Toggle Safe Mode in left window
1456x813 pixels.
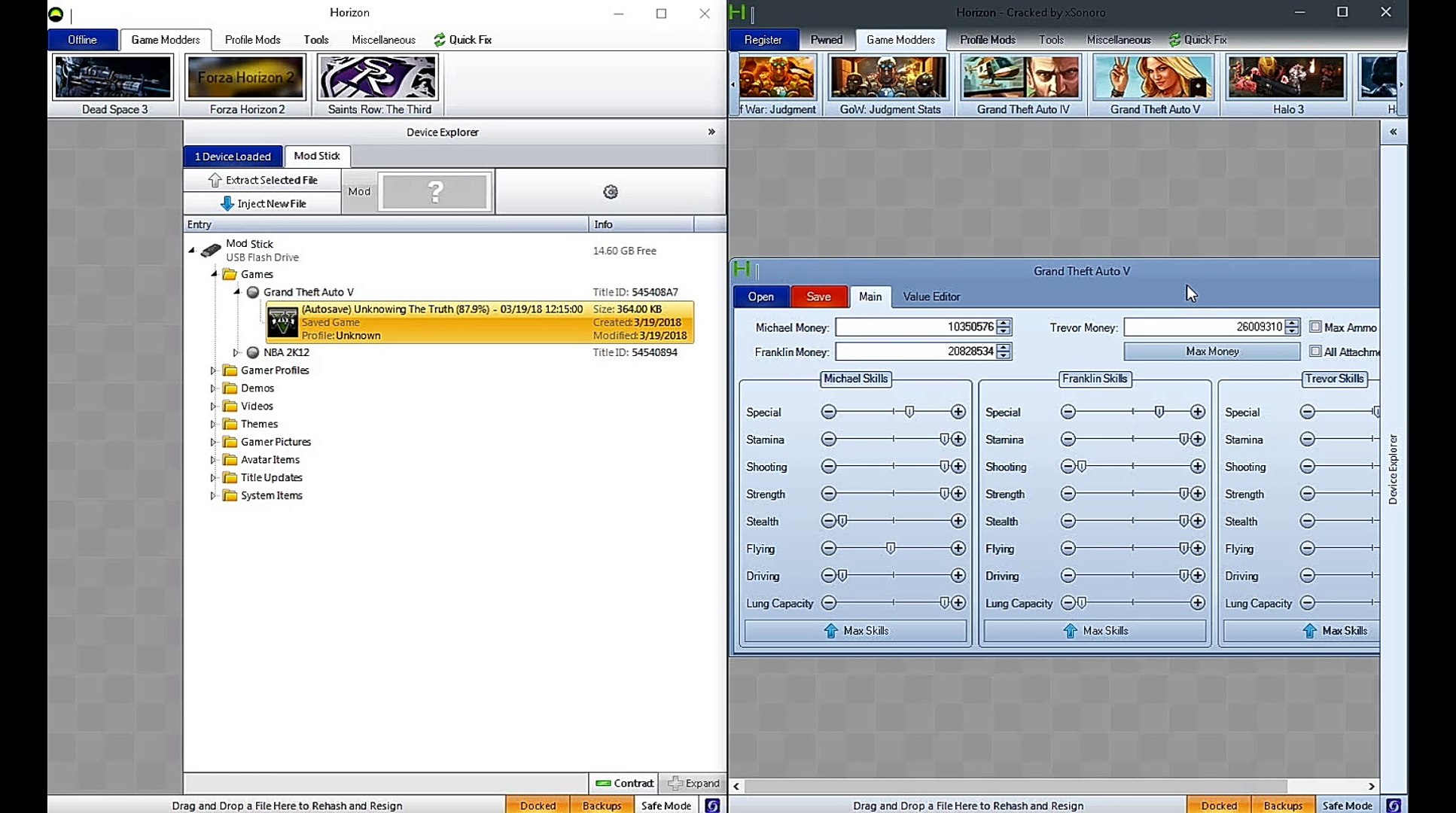click(666, 805)
